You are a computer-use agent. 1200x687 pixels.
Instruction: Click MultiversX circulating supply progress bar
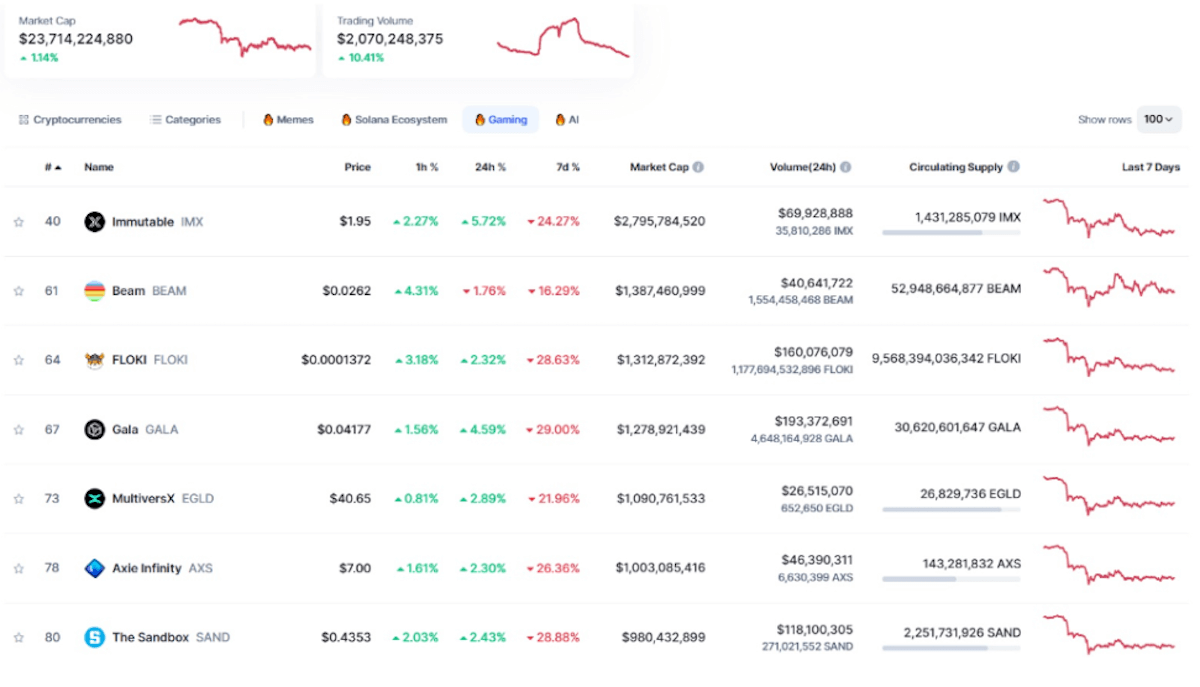951,510
